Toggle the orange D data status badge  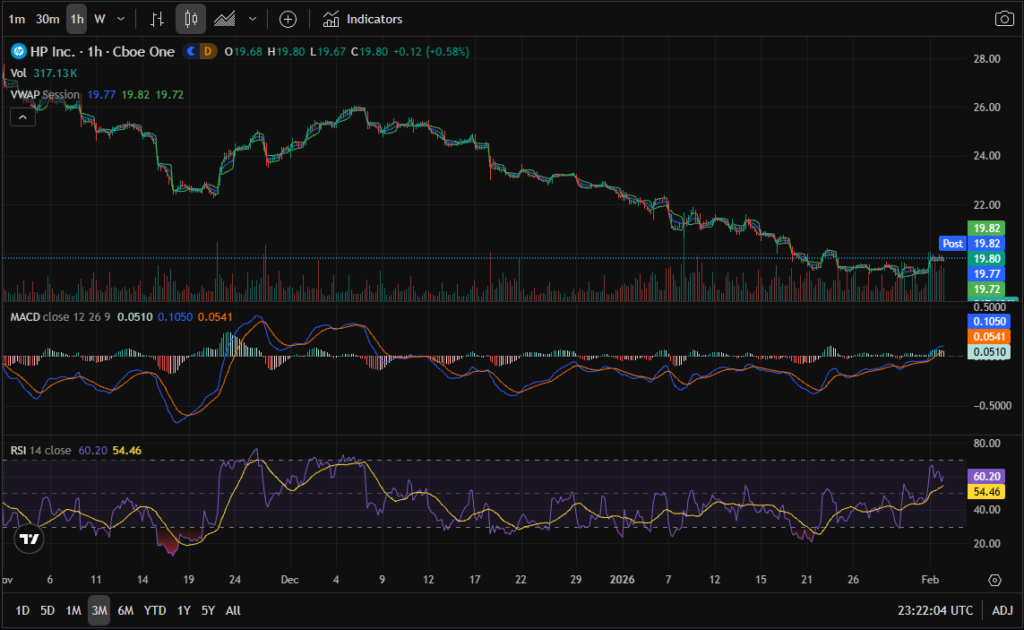(x=208, y=51)
